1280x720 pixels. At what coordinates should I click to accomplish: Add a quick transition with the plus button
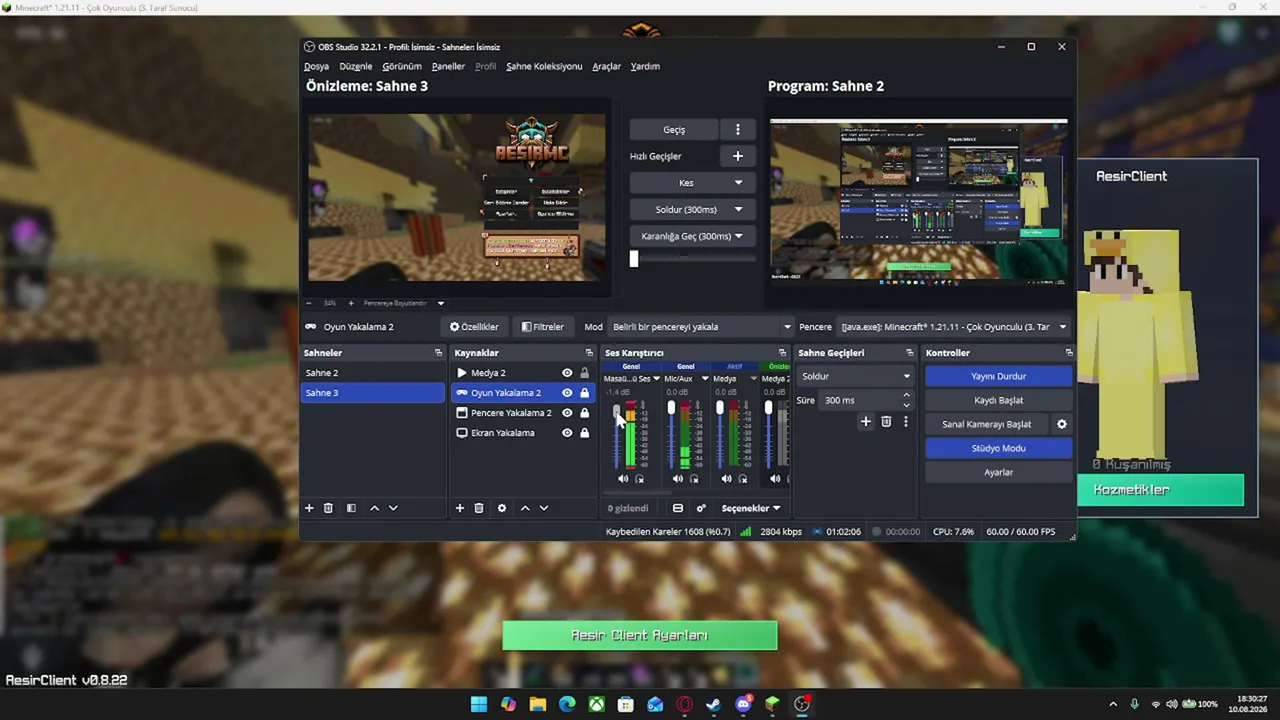tap(738, 156)
